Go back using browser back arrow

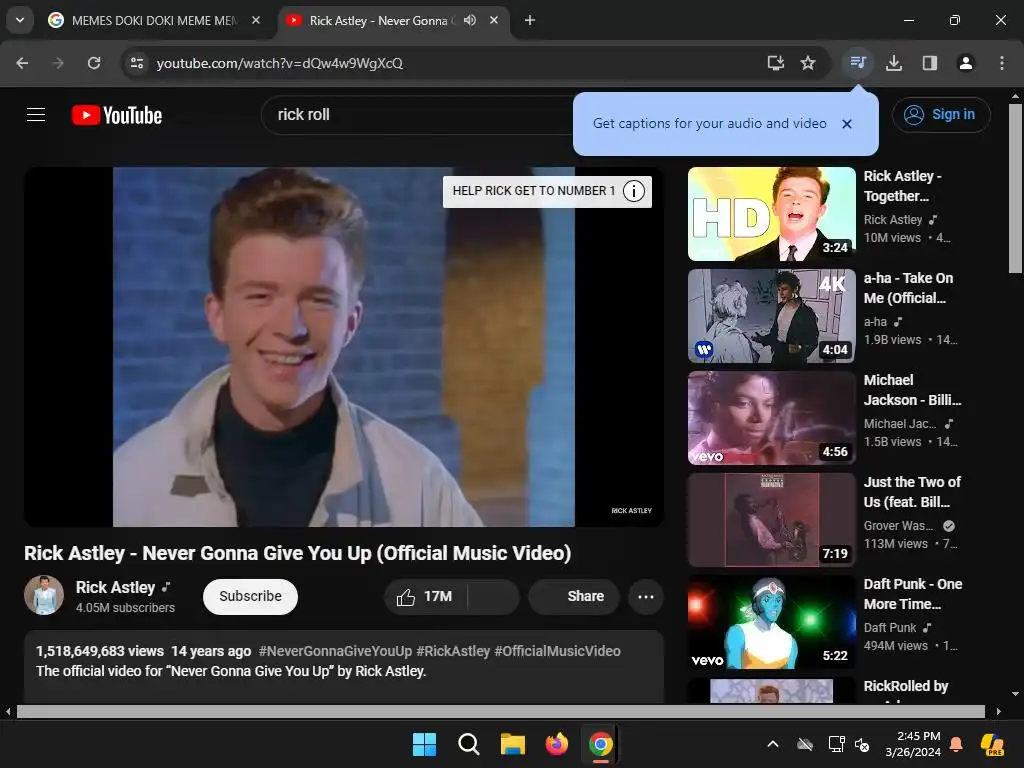[x=22, y=63]
